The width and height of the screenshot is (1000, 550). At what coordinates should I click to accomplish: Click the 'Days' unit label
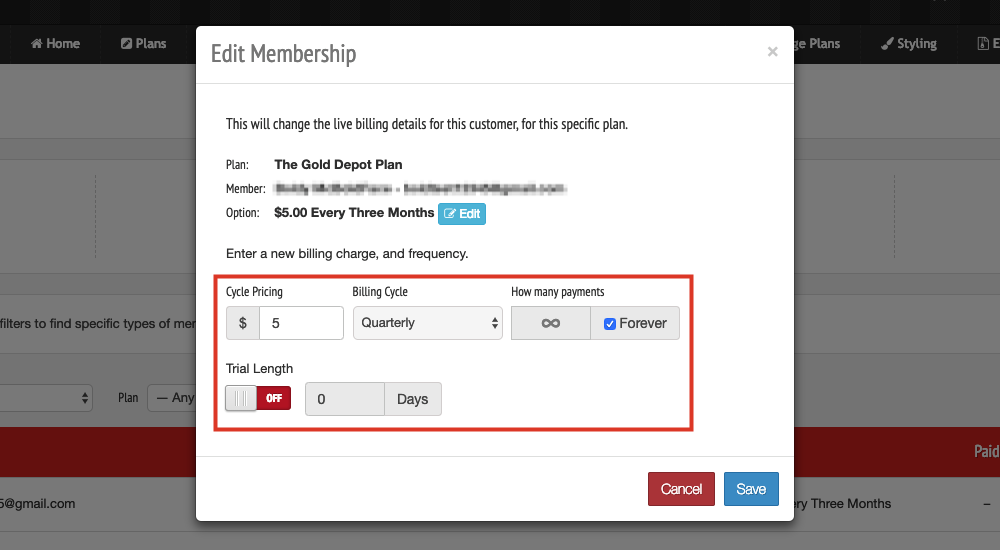413,399
